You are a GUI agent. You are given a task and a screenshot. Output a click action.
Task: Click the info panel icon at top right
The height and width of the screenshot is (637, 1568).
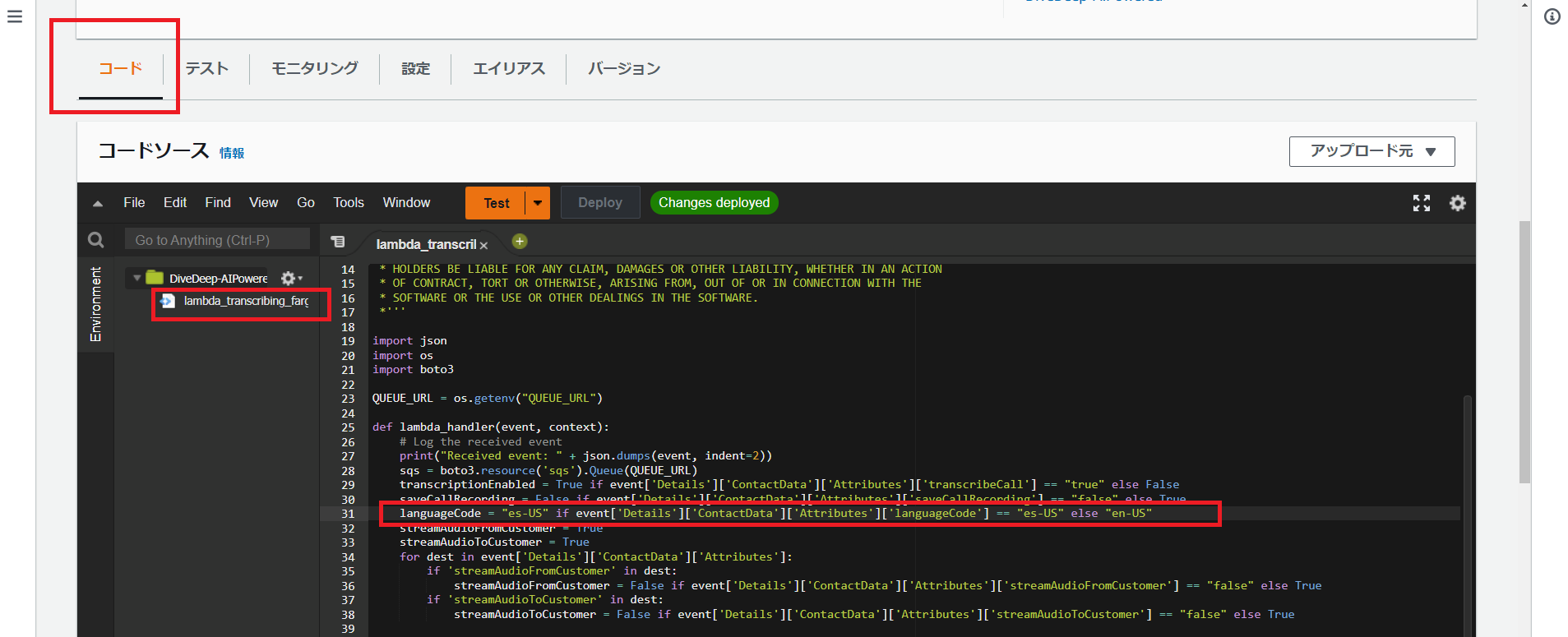(1552, 16)
